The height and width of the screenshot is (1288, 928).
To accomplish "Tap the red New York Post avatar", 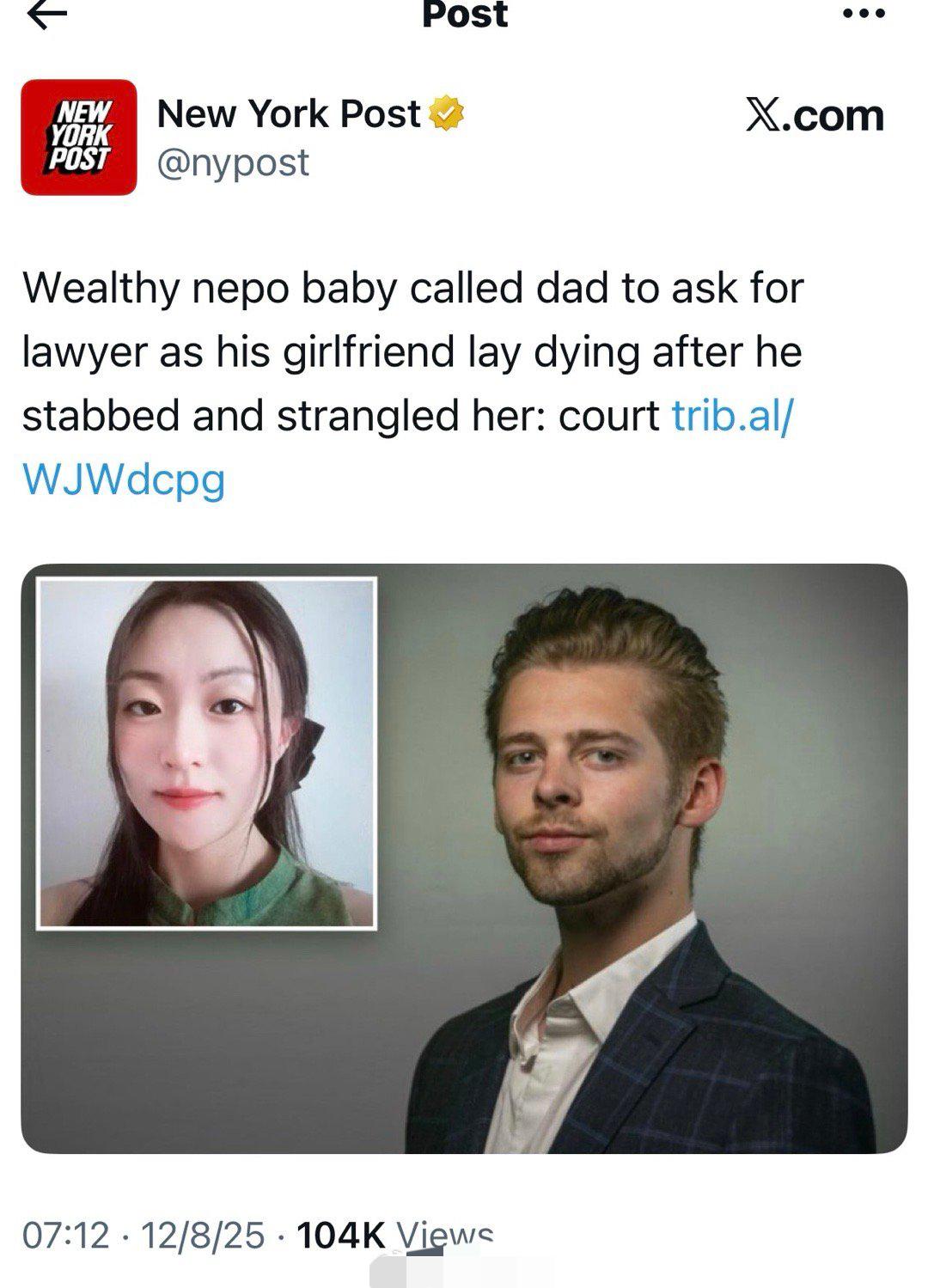I will 79,137.
